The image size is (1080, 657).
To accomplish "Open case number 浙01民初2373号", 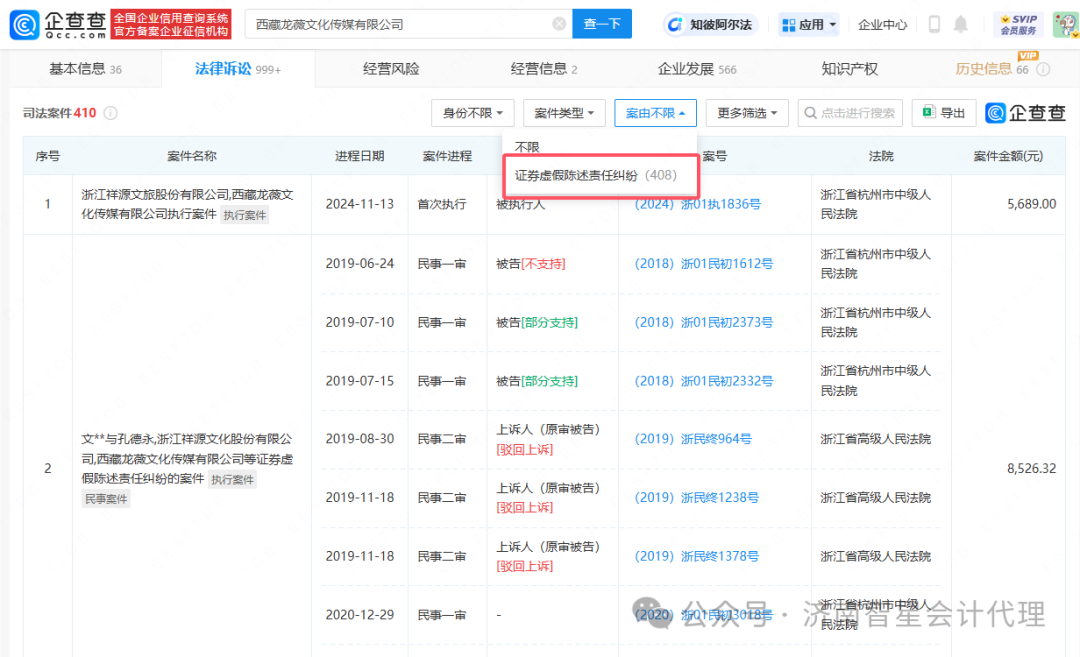I will (704, 322).
